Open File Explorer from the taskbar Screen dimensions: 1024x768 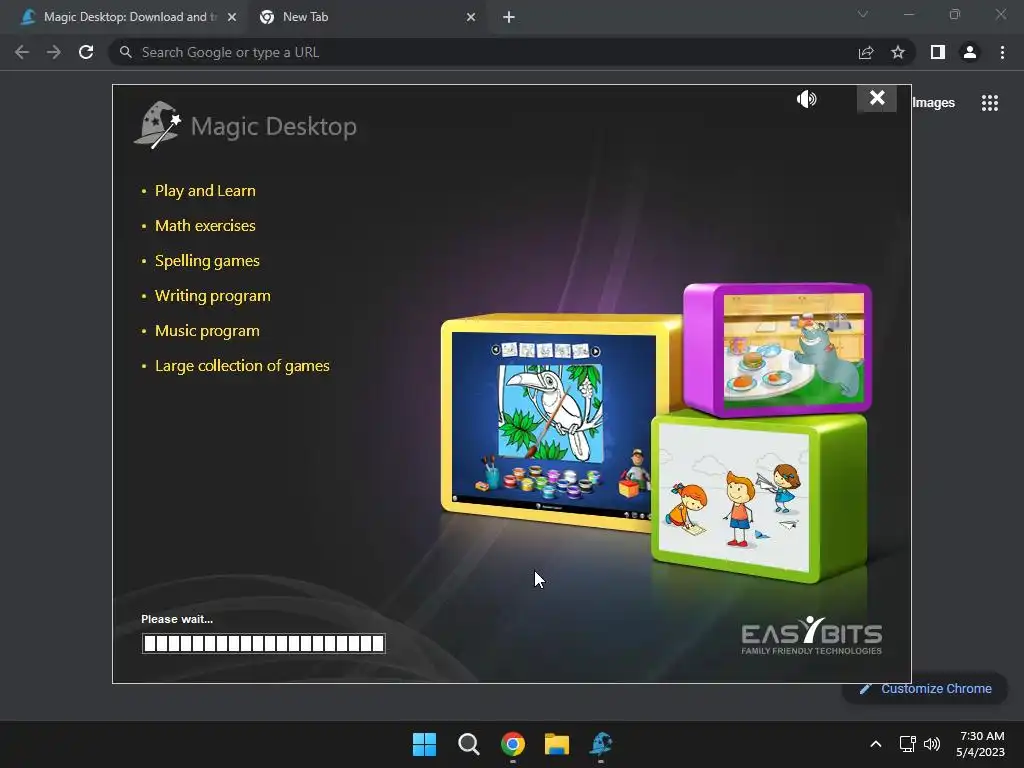tap(557, 744)
